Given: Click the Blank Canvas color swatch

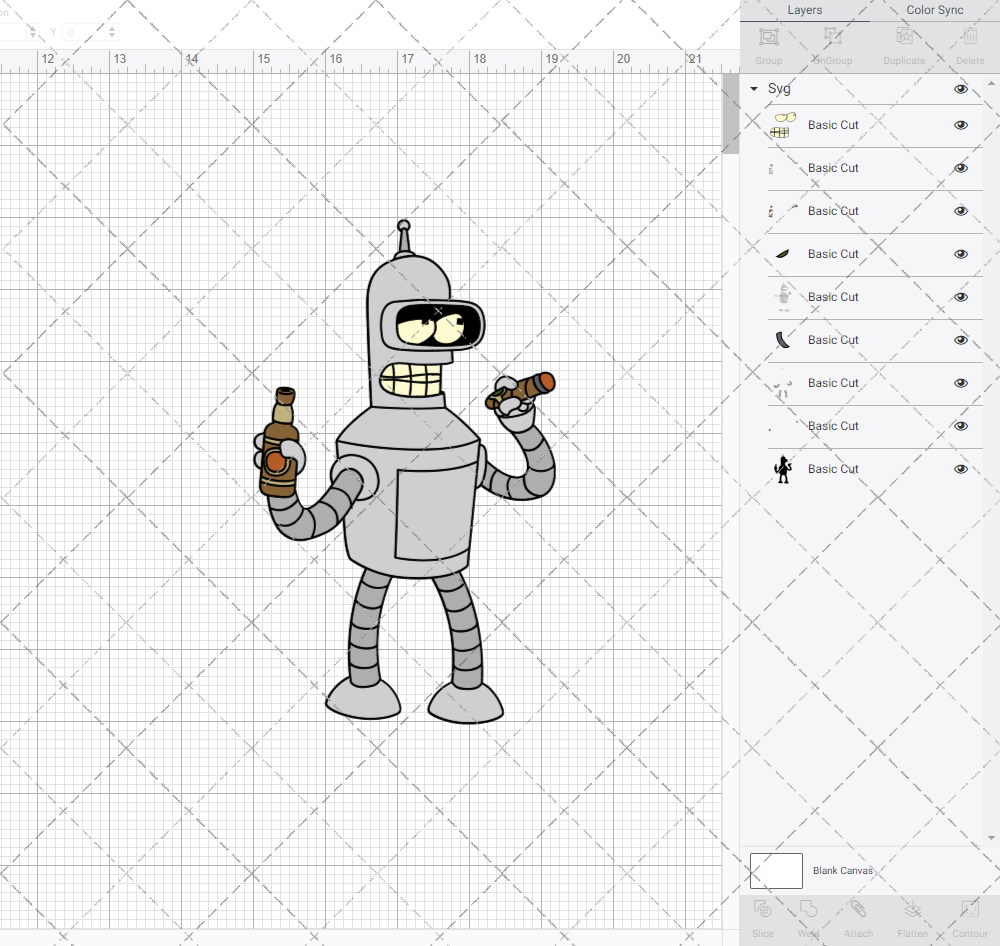Looking at the screenshot, I should 775,870.
